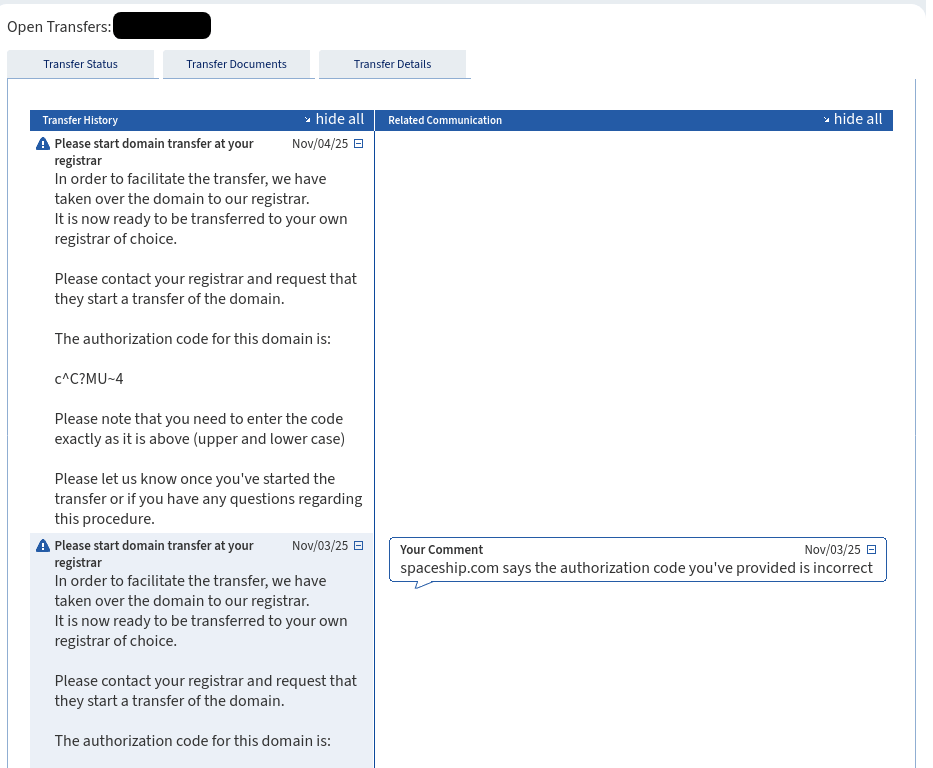
Task: Open the Transfer Details tab
Action: coord(393,63)
